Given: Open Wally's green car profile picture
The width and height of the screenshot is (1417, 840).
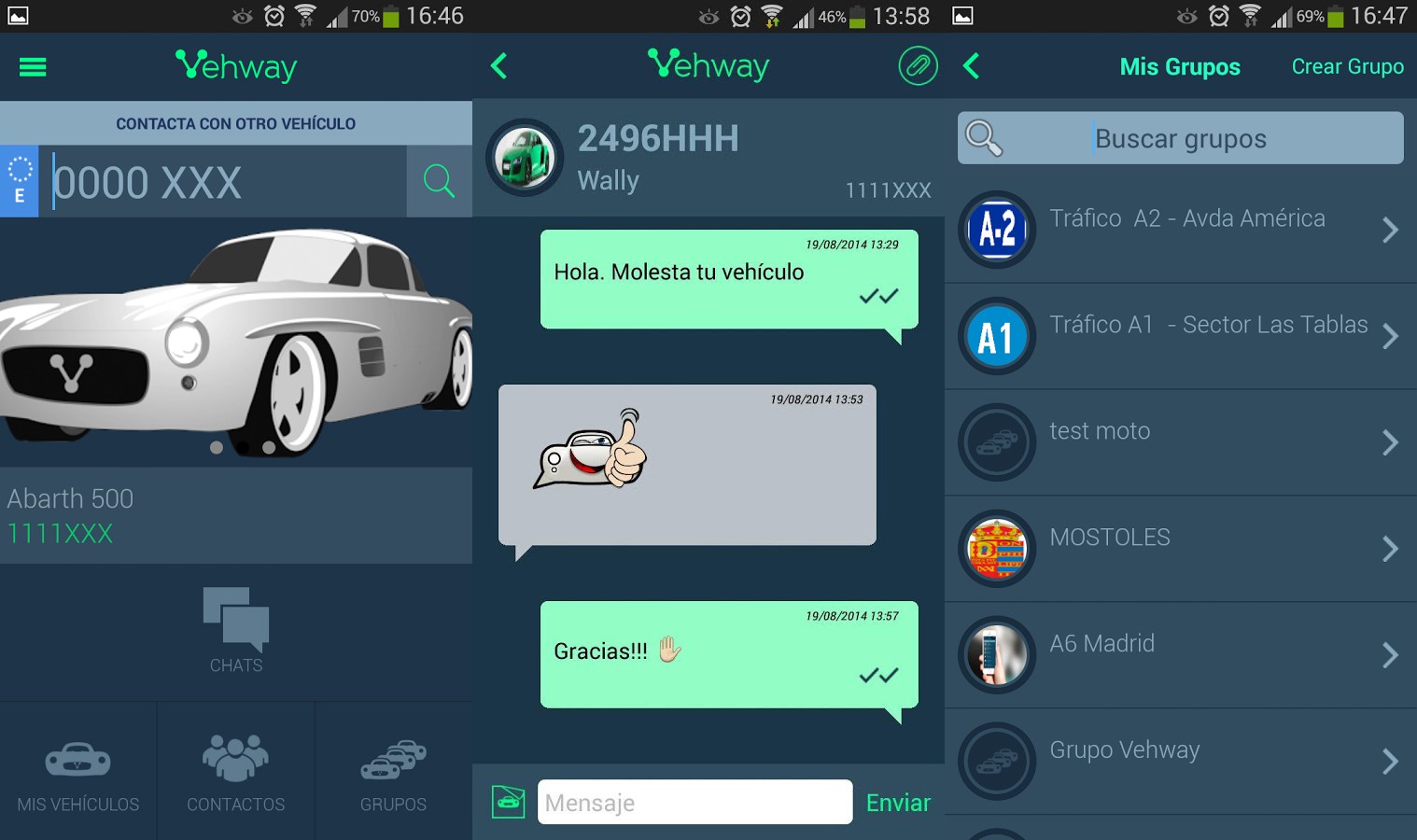Looking at the screenshot, I should (x=525, y=158).
